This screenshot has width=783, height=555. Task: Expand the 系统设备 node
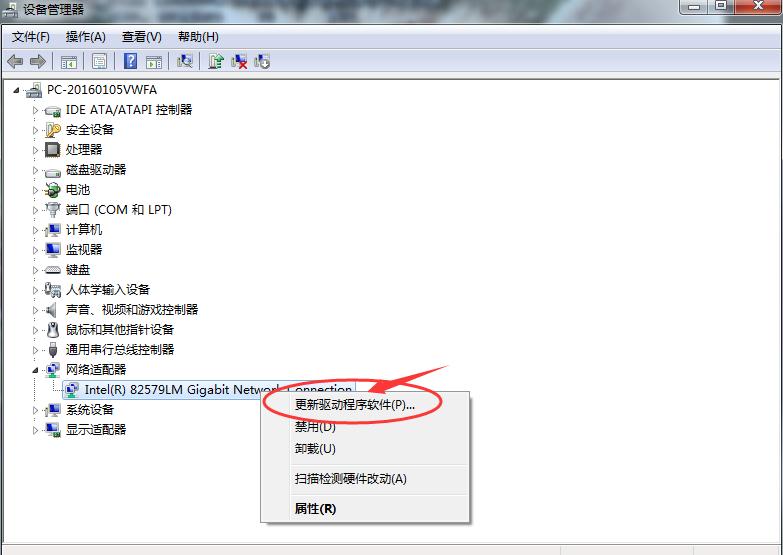[35, 410]
